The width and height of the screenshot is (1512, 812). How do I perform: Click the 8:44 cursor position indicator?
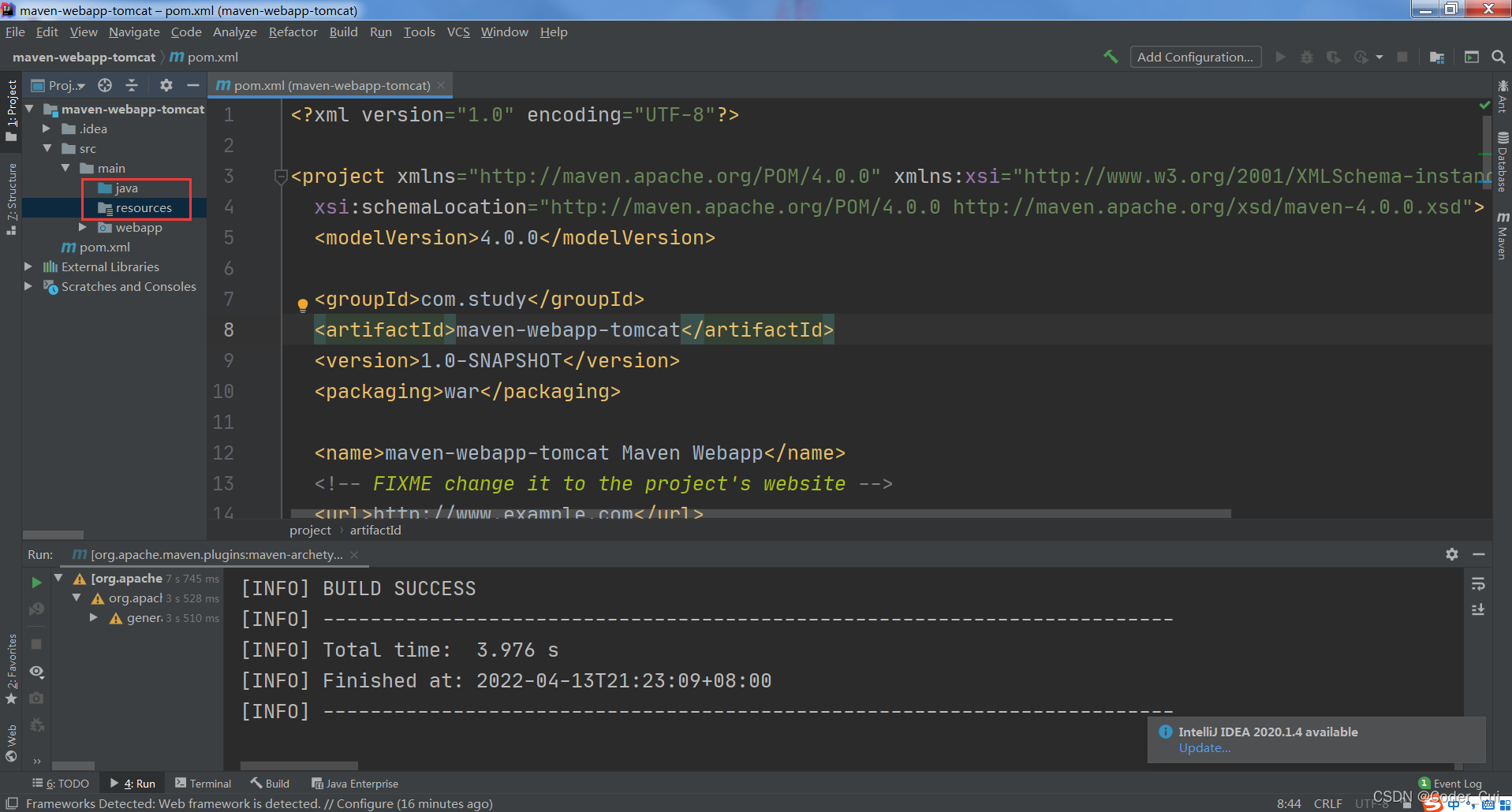pyautogui.click(x=1289, y=803)
